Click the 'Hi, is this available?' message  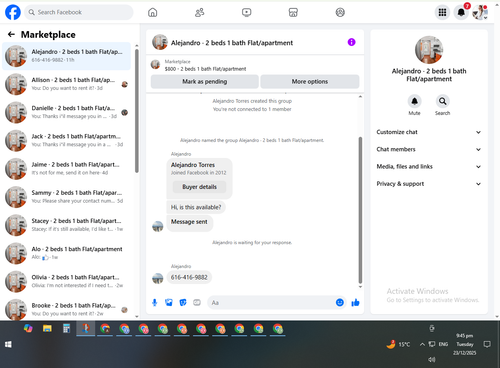[x=196, y=207]
